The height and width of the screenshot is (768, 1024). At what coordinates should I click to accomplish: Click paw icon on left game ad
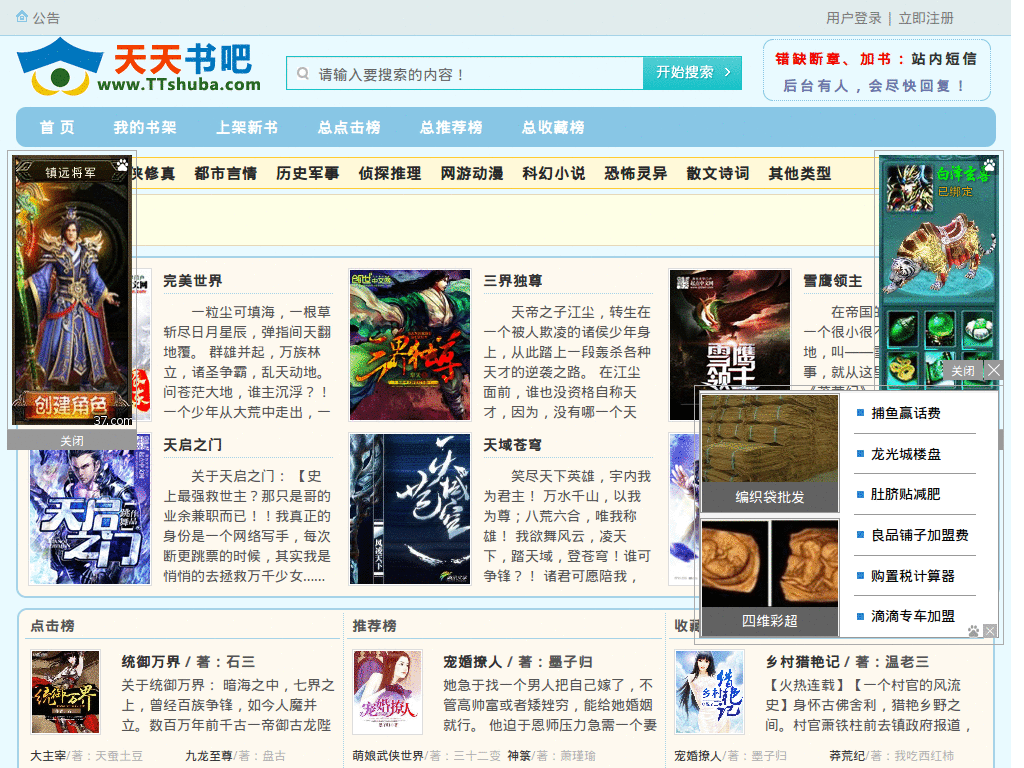tap(122, 165)
